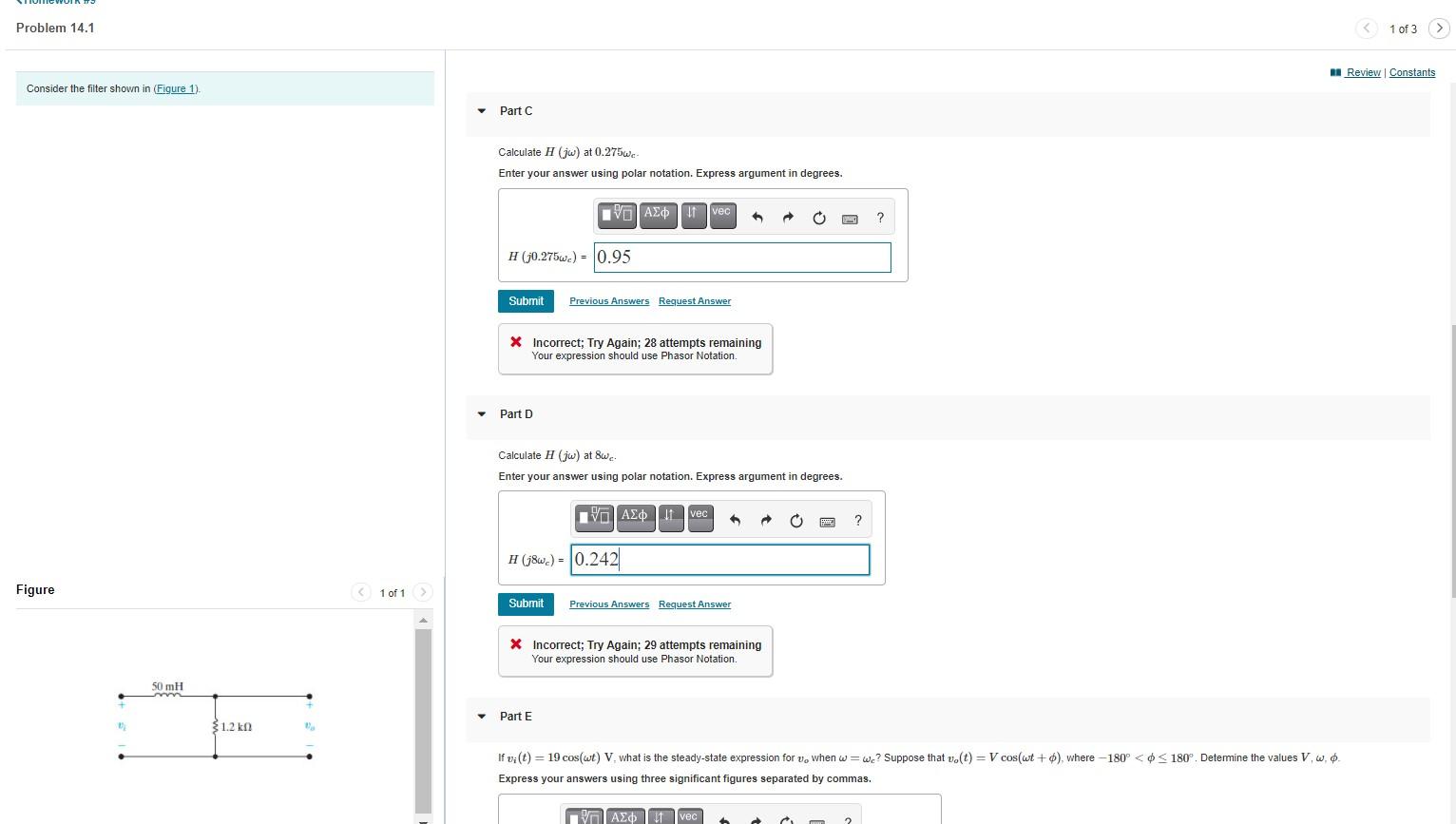This screenshot has width=1456, height=824.
Task: Undo last edit in Part D
Action: tap(735, 520)
